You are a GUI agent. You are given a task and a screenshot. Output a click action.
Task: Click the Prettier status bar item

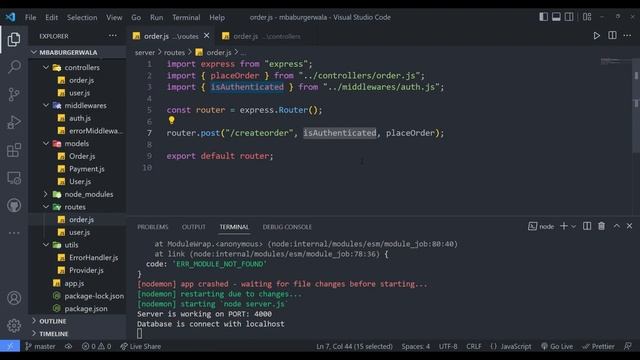point(598,346)
